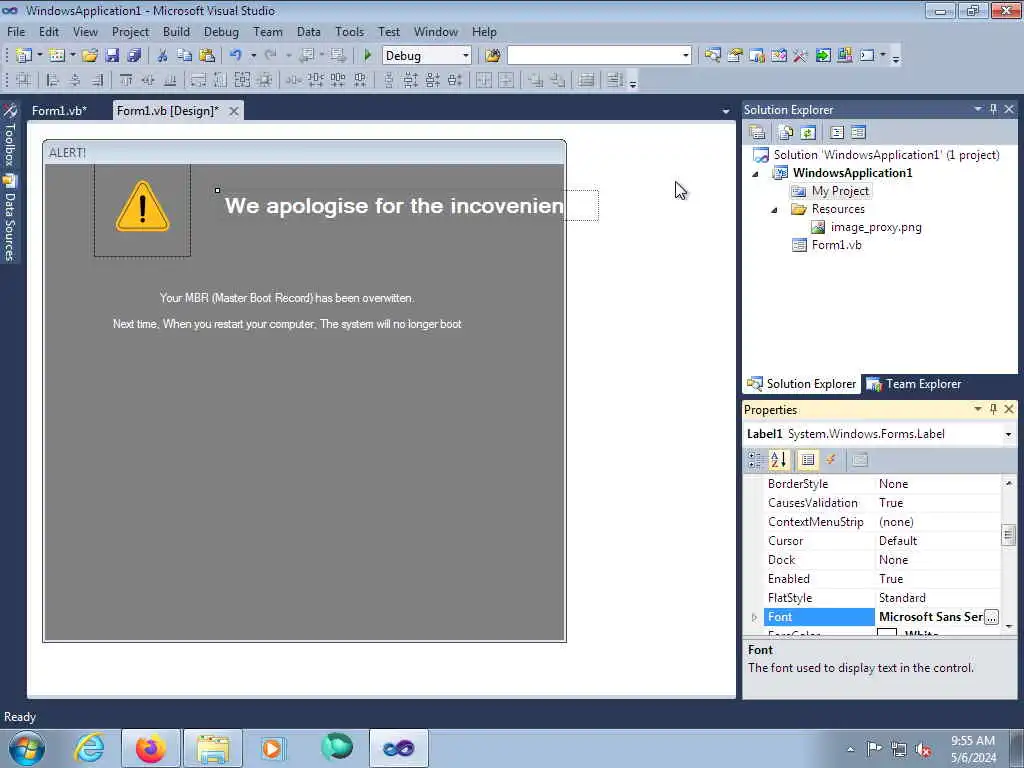Click the Save All icon
Image resolution: width=1024 pixels, height=768 pixels.
[134, 56]
